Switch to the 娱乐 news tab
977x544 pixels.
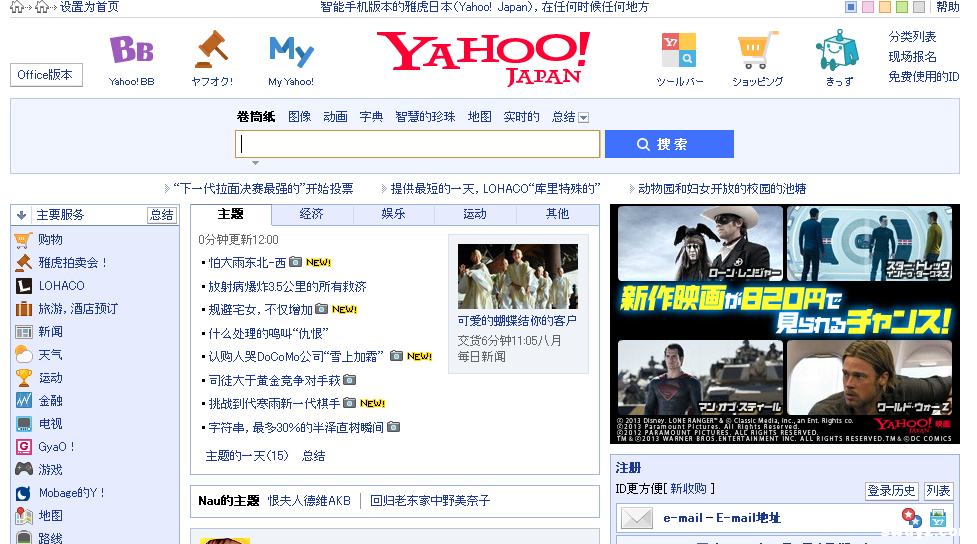tap(393, 214)
